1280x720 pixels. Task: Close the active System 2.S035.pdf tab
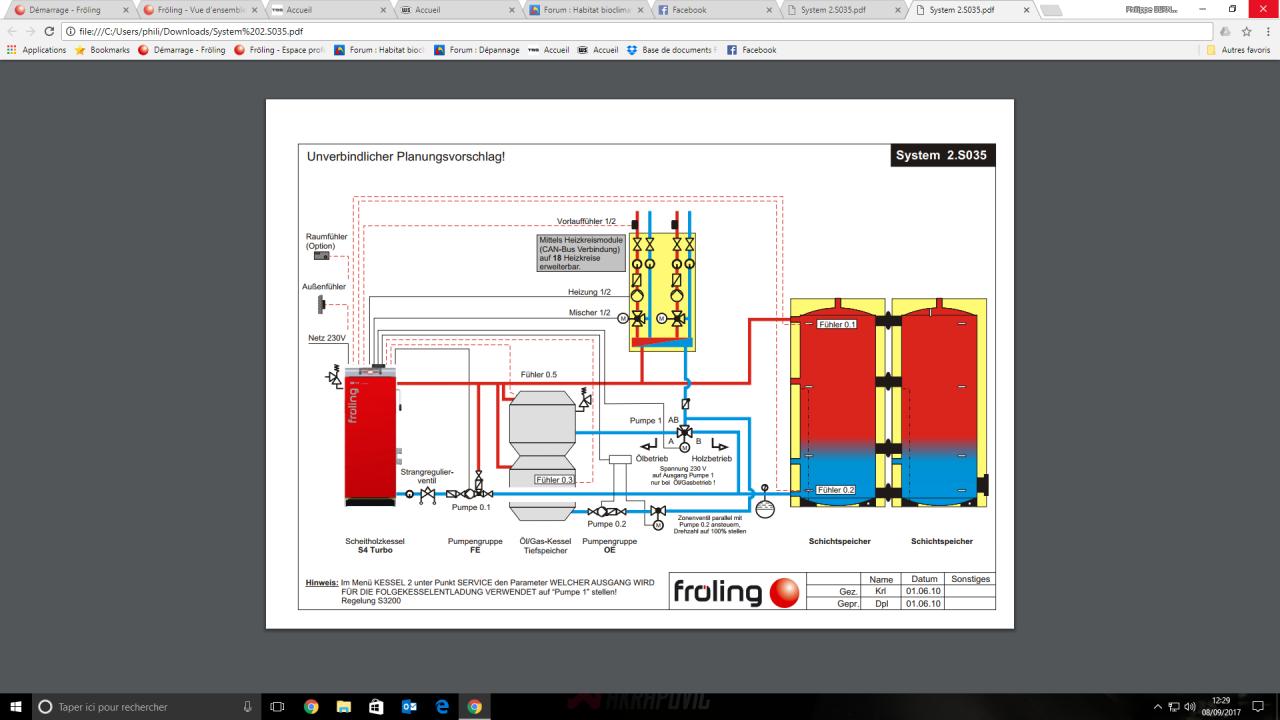coord(1027,10)
